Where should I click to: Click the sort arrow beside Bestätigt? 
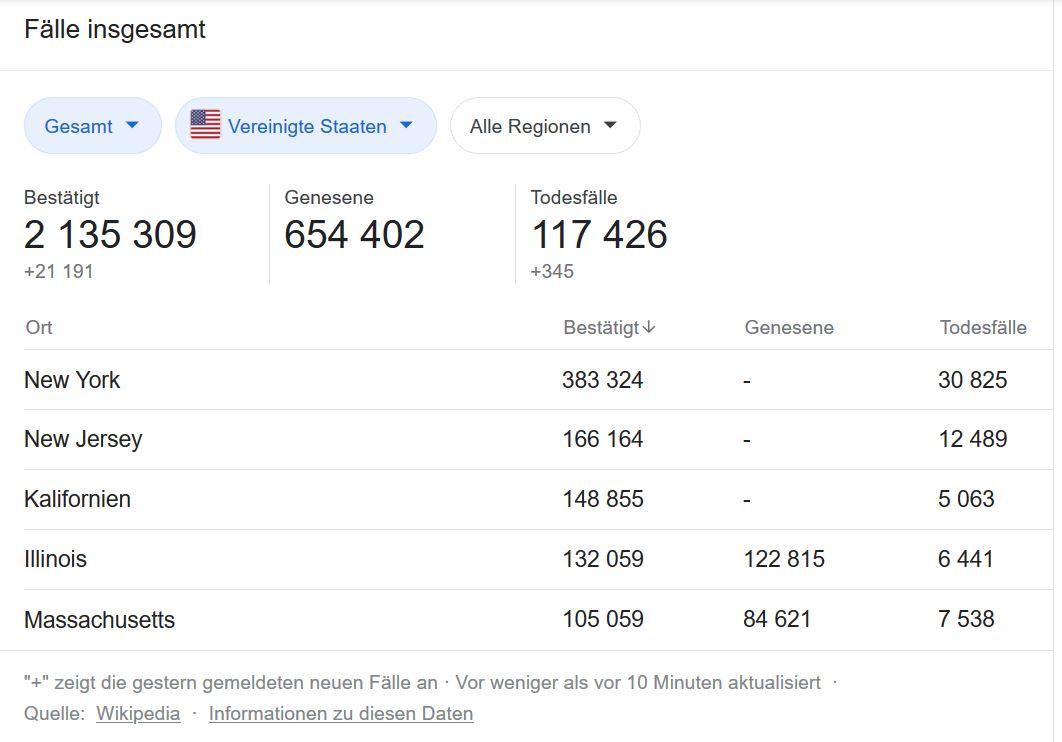pos(649,327)
